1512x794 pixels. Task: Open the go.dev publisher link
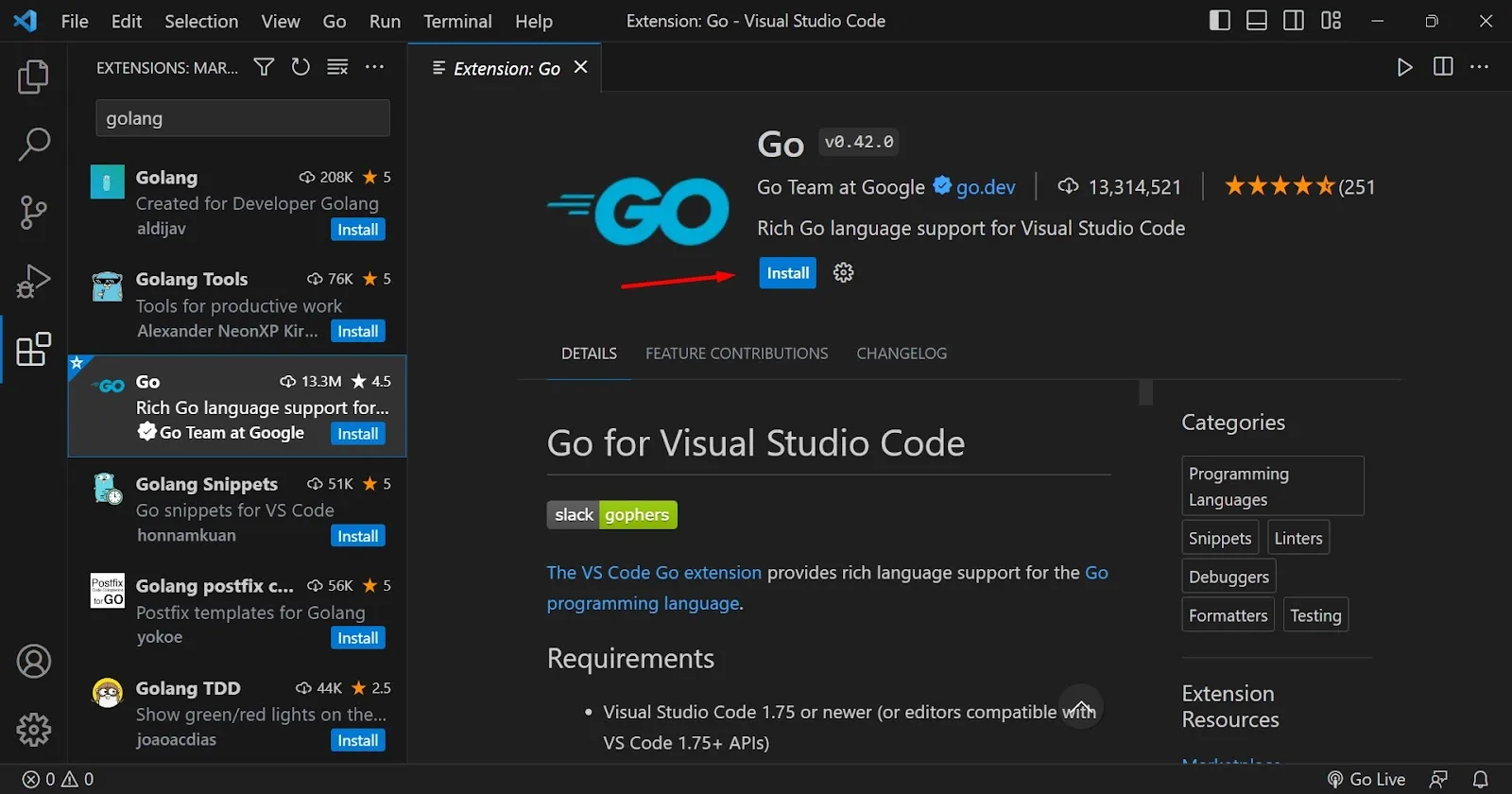coord(986,187)
